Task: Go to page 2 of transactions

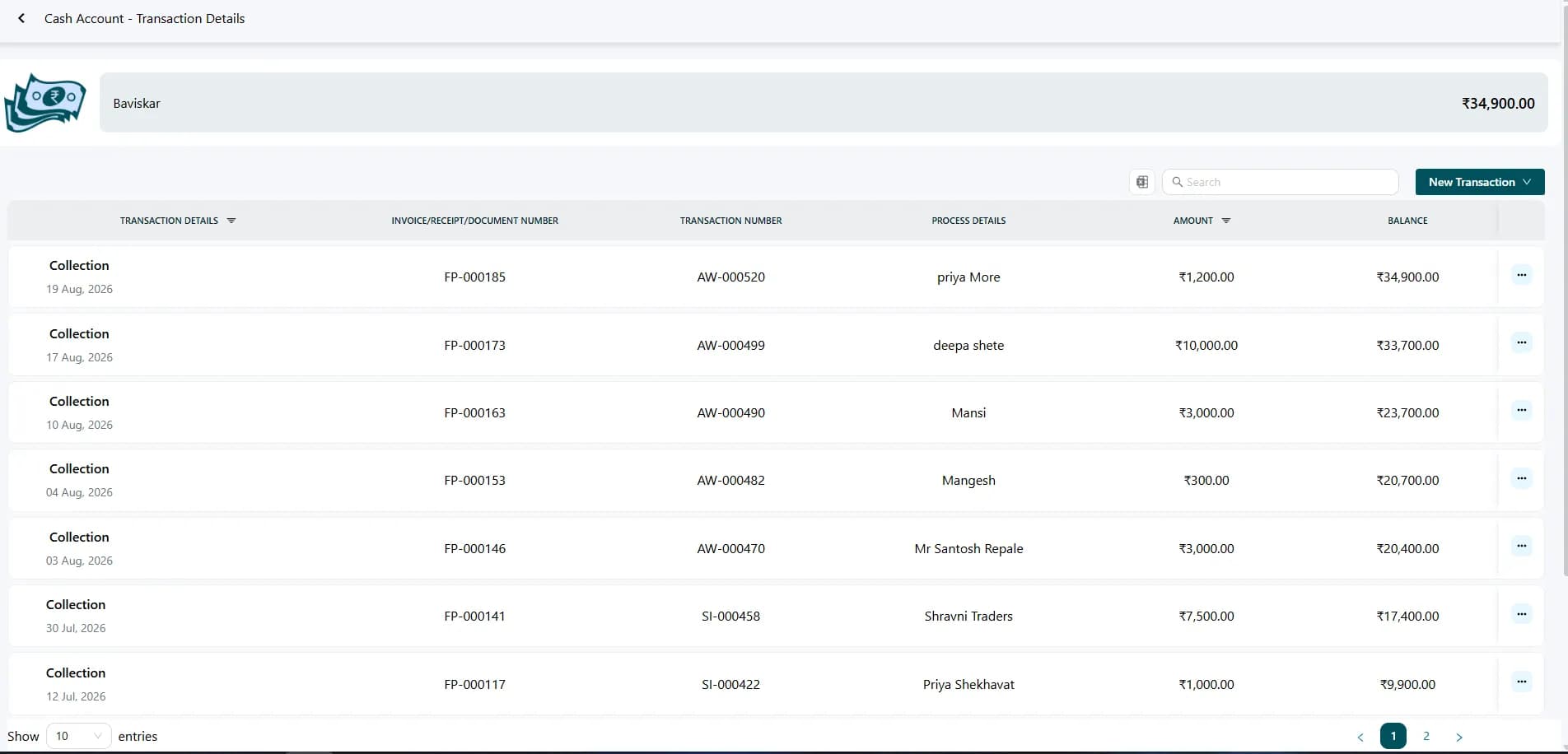Action: 1426,736
